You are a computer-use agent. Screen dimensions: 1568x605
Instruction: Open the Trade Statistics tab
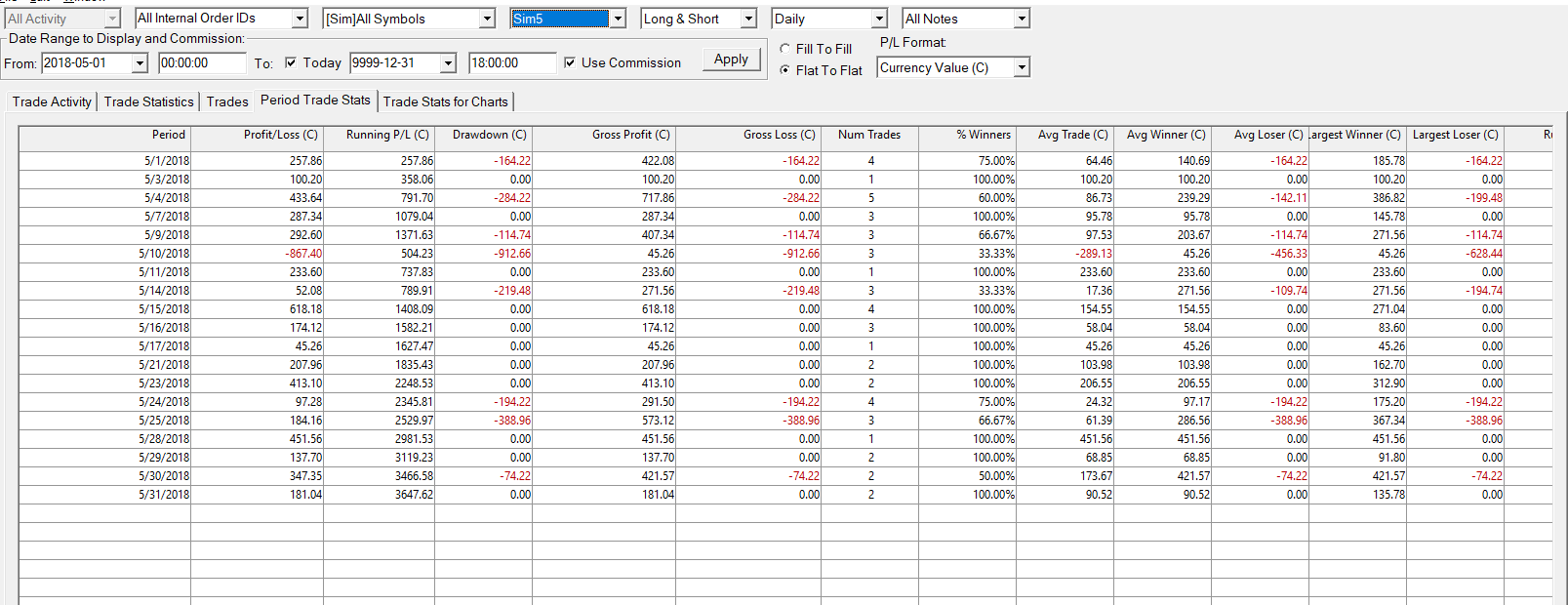[148, 101]
